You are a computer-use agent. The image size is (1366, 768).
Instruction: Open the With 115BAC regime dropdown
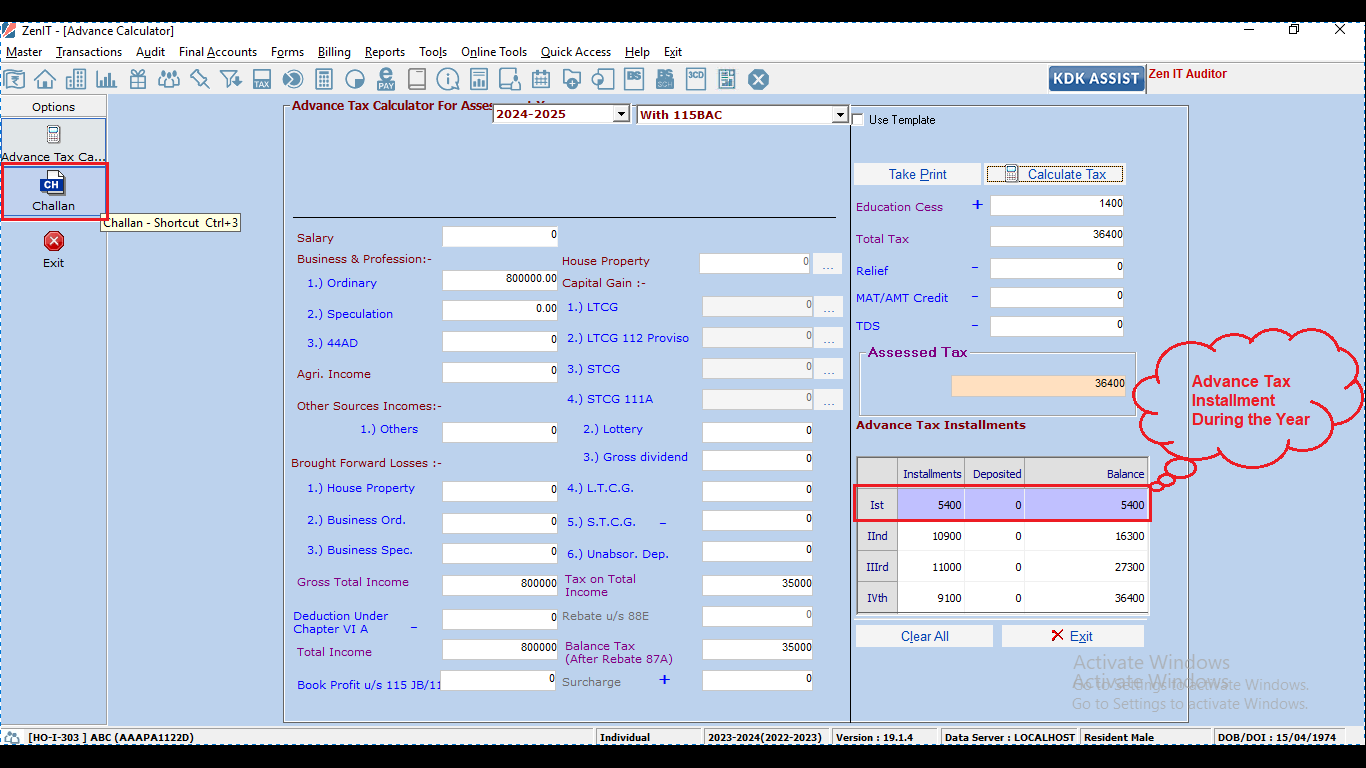pos(840,115)
